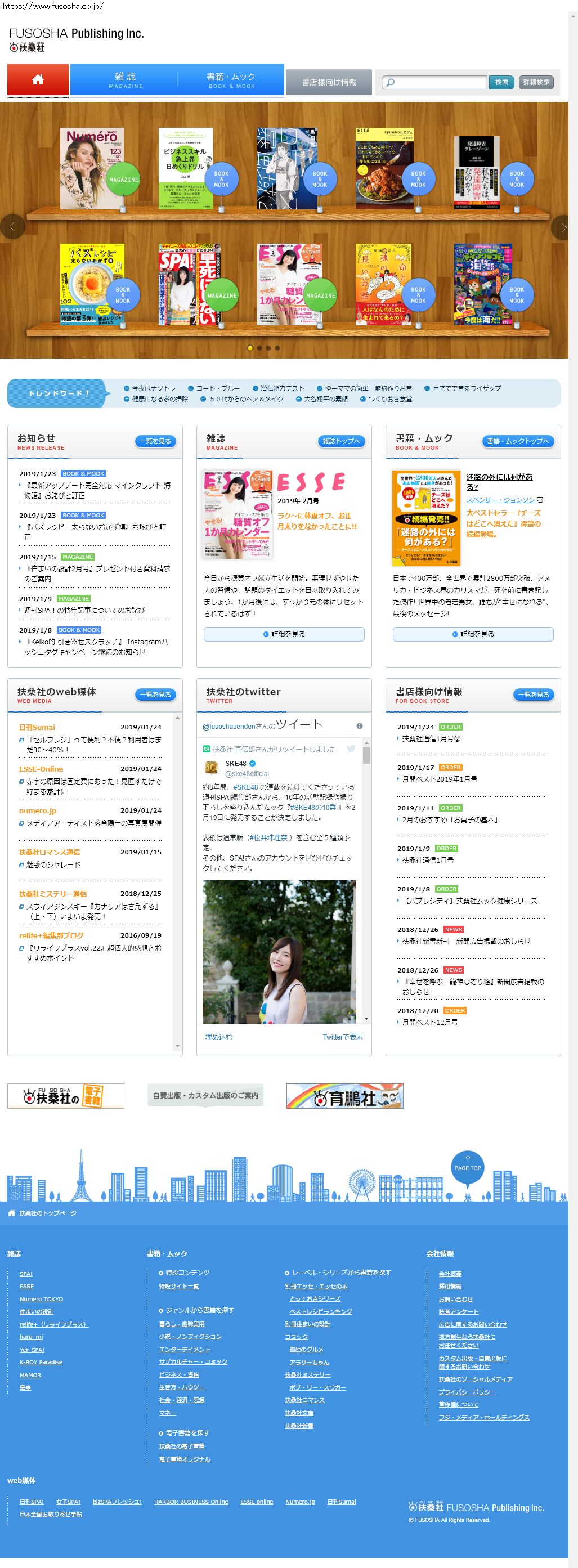The width and height of the screenshot is (578, 1568).
Task: Click the BOOK & MOOK badge on ビジネススキル book
Action: tap(222, 179)
